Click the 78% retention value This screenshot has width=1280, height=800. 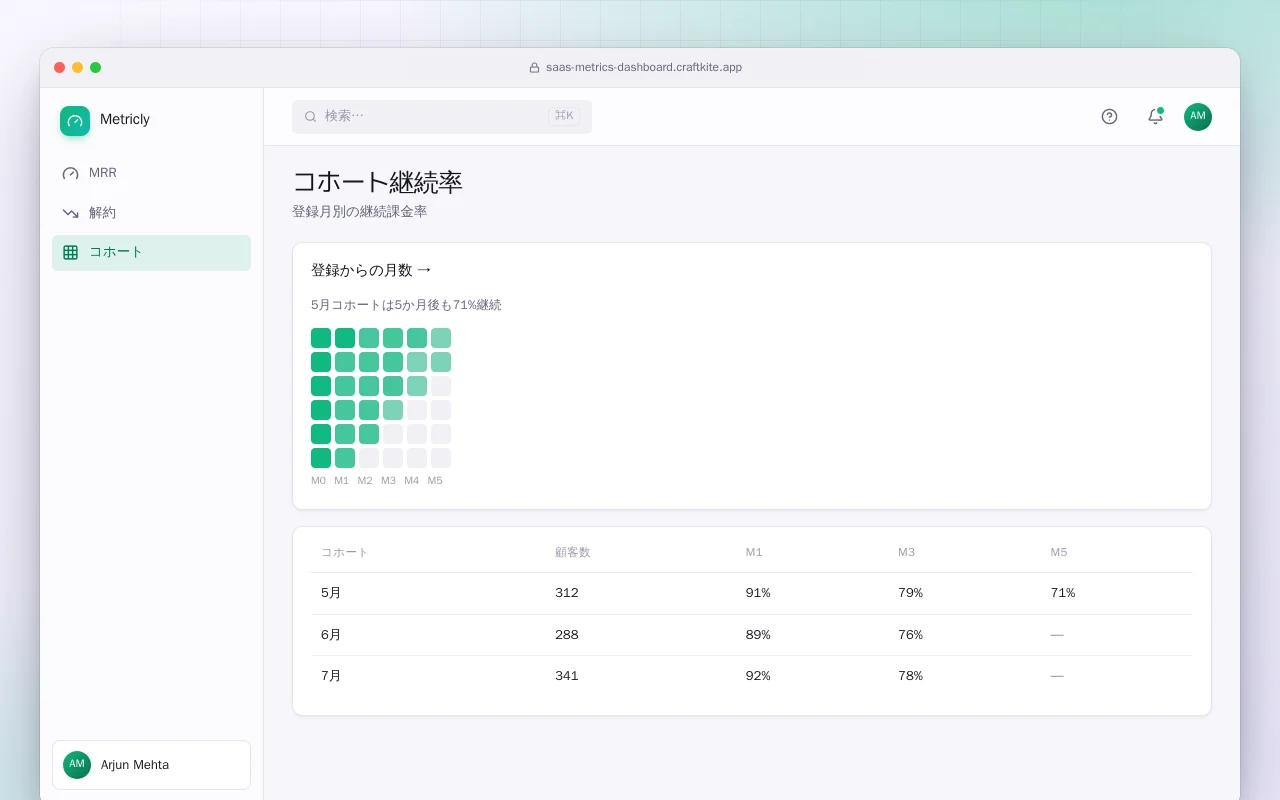tap(910, 676)
